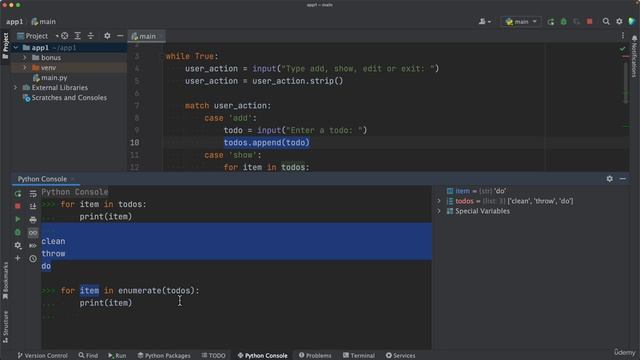Expand Special Variables node
The width and height of the screenshot is (640, 360).
(x=439, y=211)
